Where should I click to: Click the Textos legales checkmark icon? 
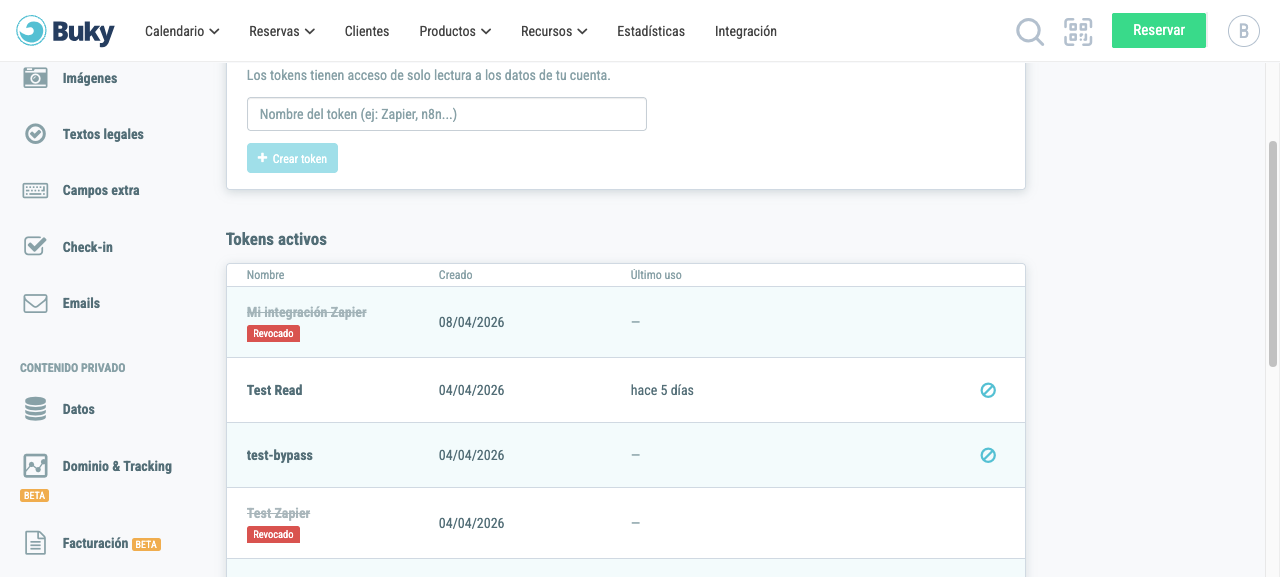click(35, 134)
